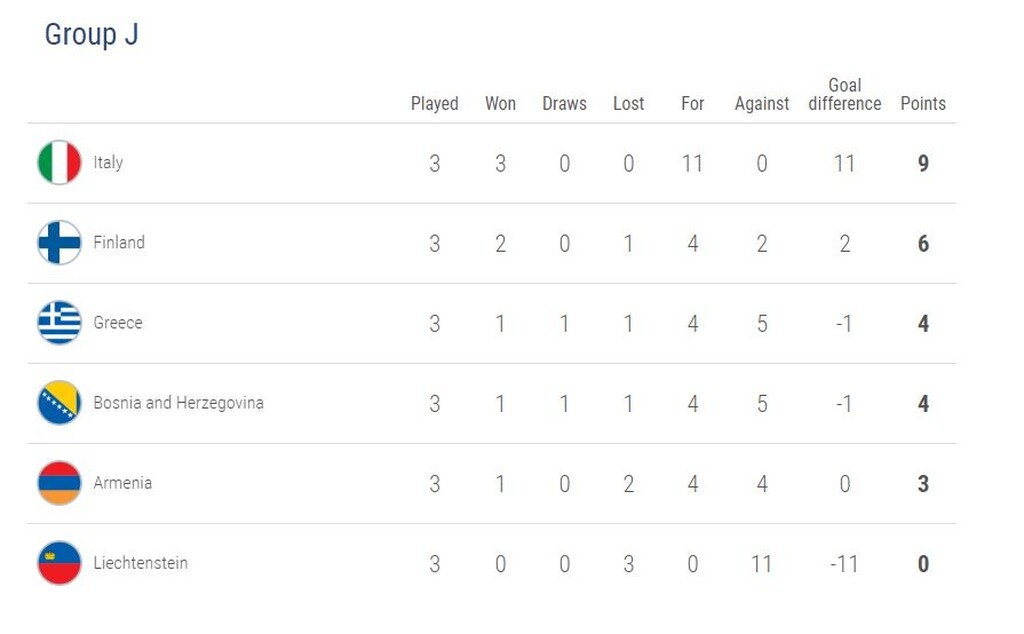Click the Armenia flag icon
The height and width of the screenshot is (634, 1024).
point(59,483)
